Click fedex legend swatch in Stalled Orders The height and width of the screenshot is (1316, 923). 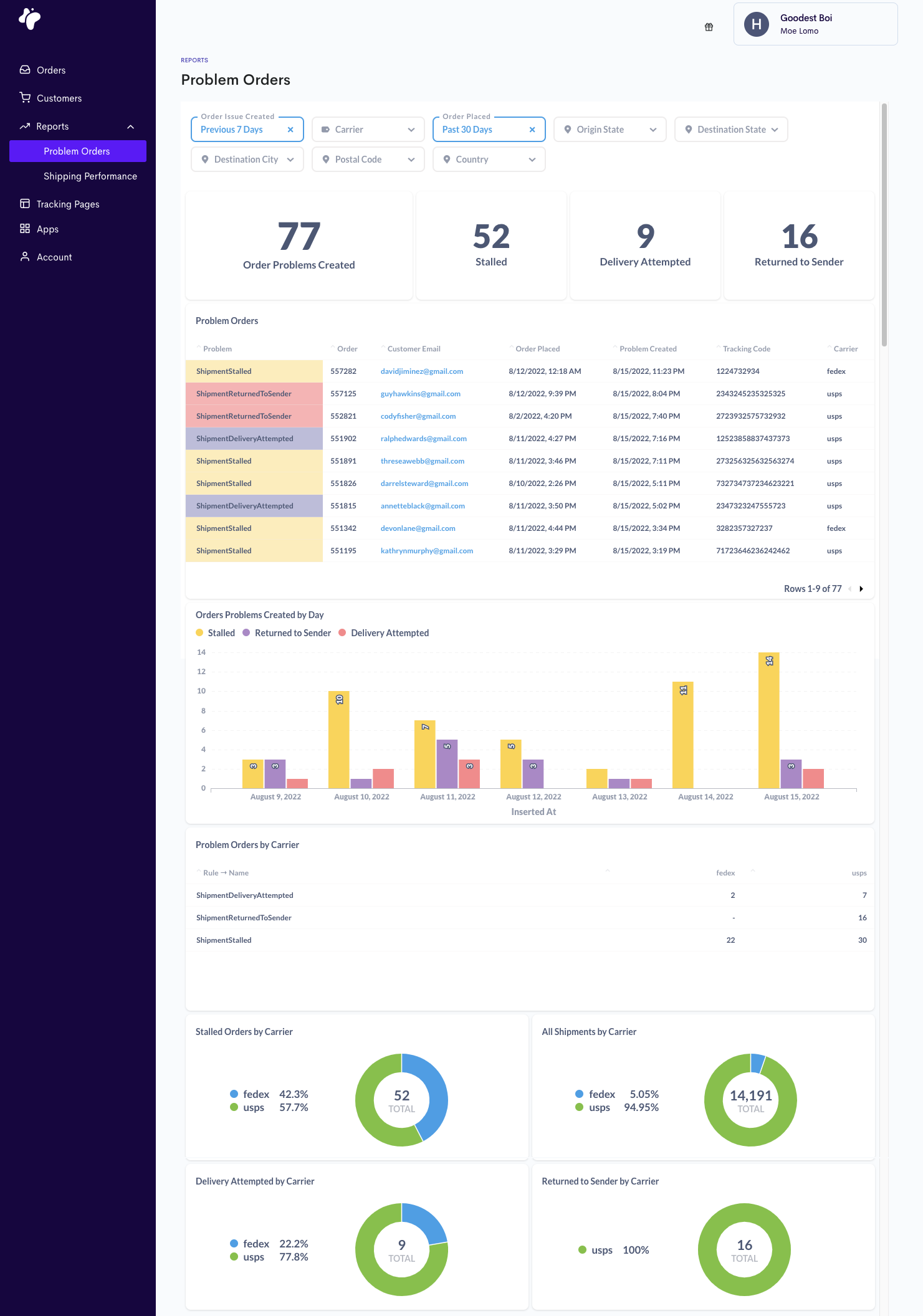click(234, 1094)
